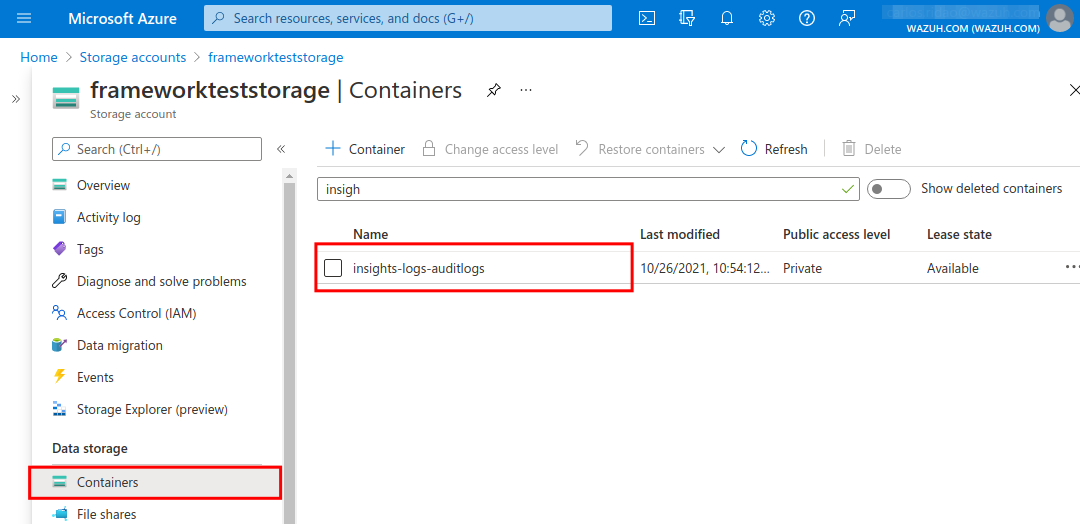1080x524 pixels.
Task: Sort by the Name column header
Action: (x=371, y=234)
